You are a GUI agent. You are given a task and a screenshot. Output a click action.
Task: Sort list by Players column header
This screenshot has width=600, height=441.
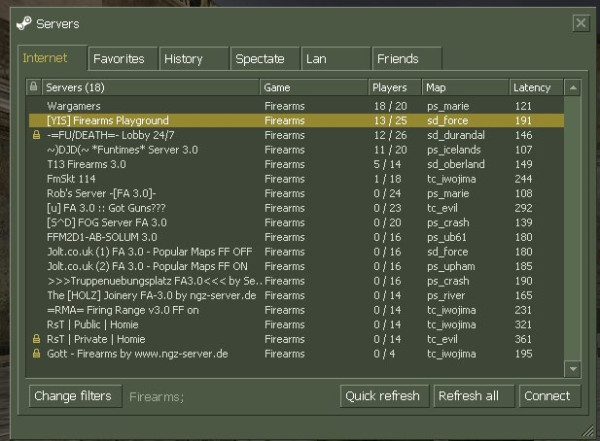(x=394, y=87)
